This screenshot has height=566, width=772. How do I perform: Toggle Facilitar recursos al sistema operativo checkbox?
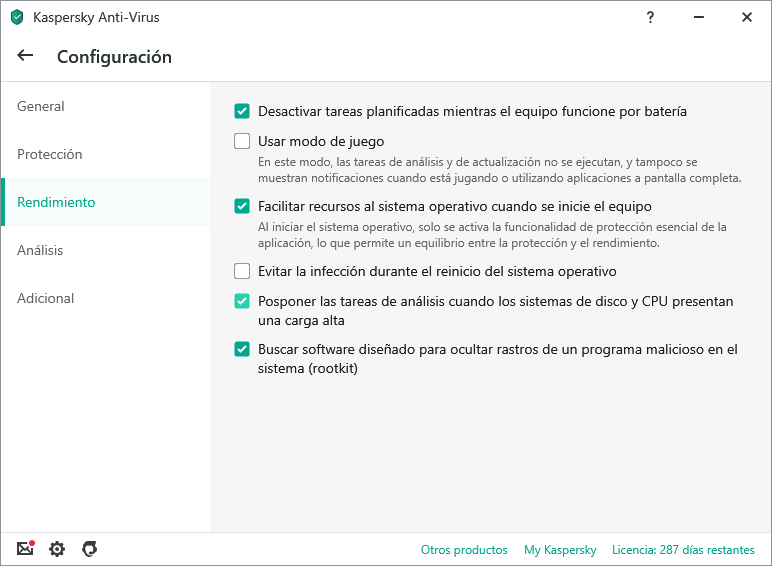click(242, 206)
